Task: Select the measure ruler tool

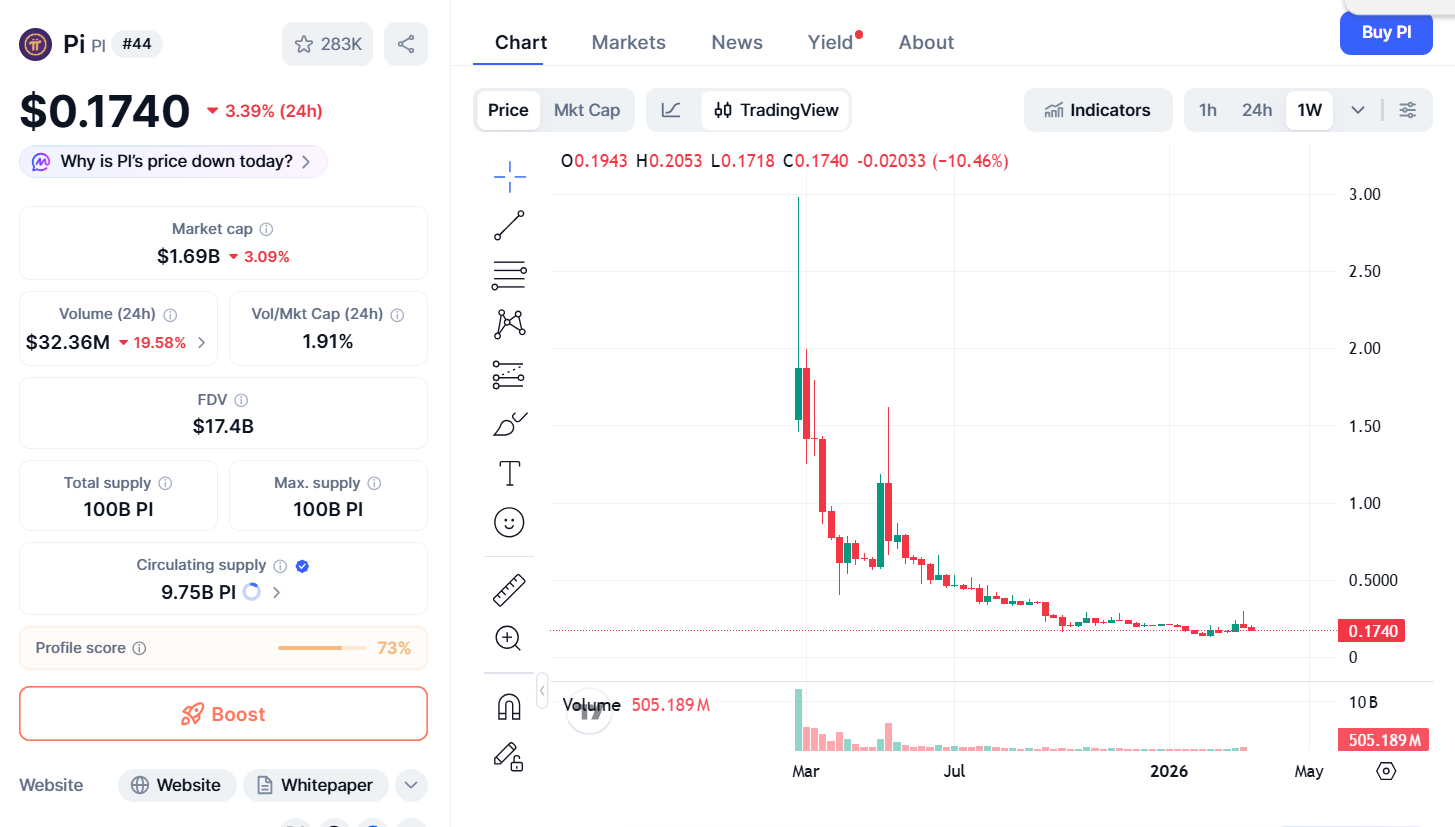Action: tap(509, 589)
